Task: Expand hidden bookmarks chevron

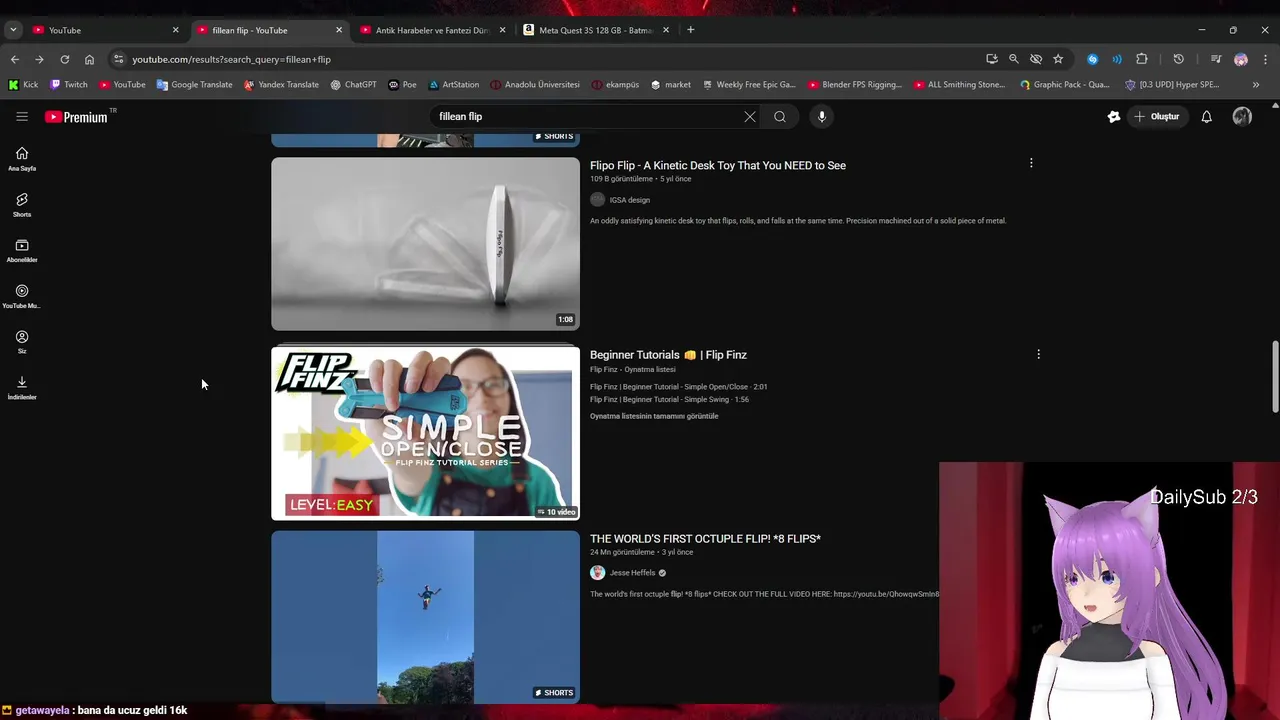Action: [x=1256, y=85]
